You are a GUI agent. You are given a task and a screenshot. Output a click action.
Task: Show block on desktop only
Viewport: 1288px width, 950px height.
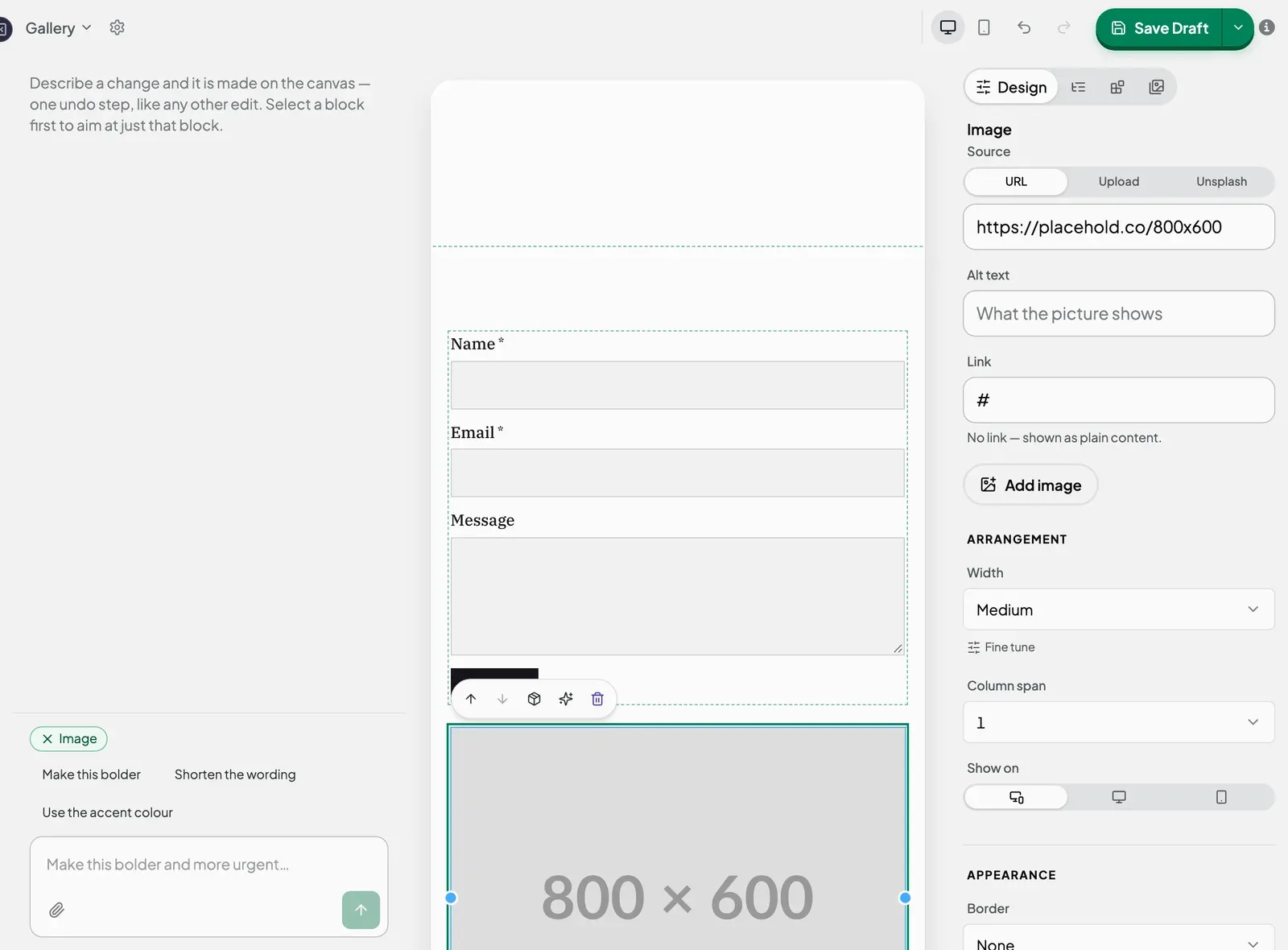click(x=1119, y=797)
